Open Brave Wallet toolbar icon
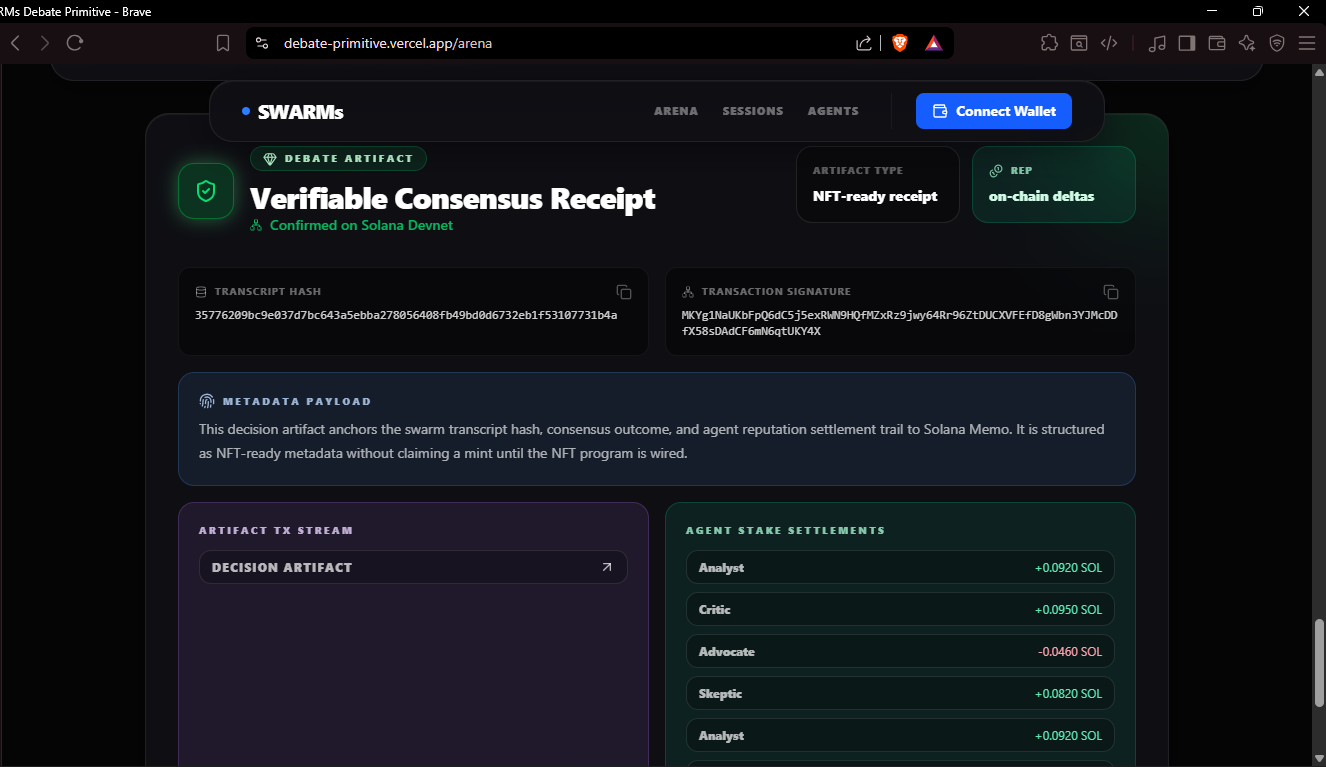Image resolution: width=1326 pixels, height=767 pixels. click(1217, 43)
